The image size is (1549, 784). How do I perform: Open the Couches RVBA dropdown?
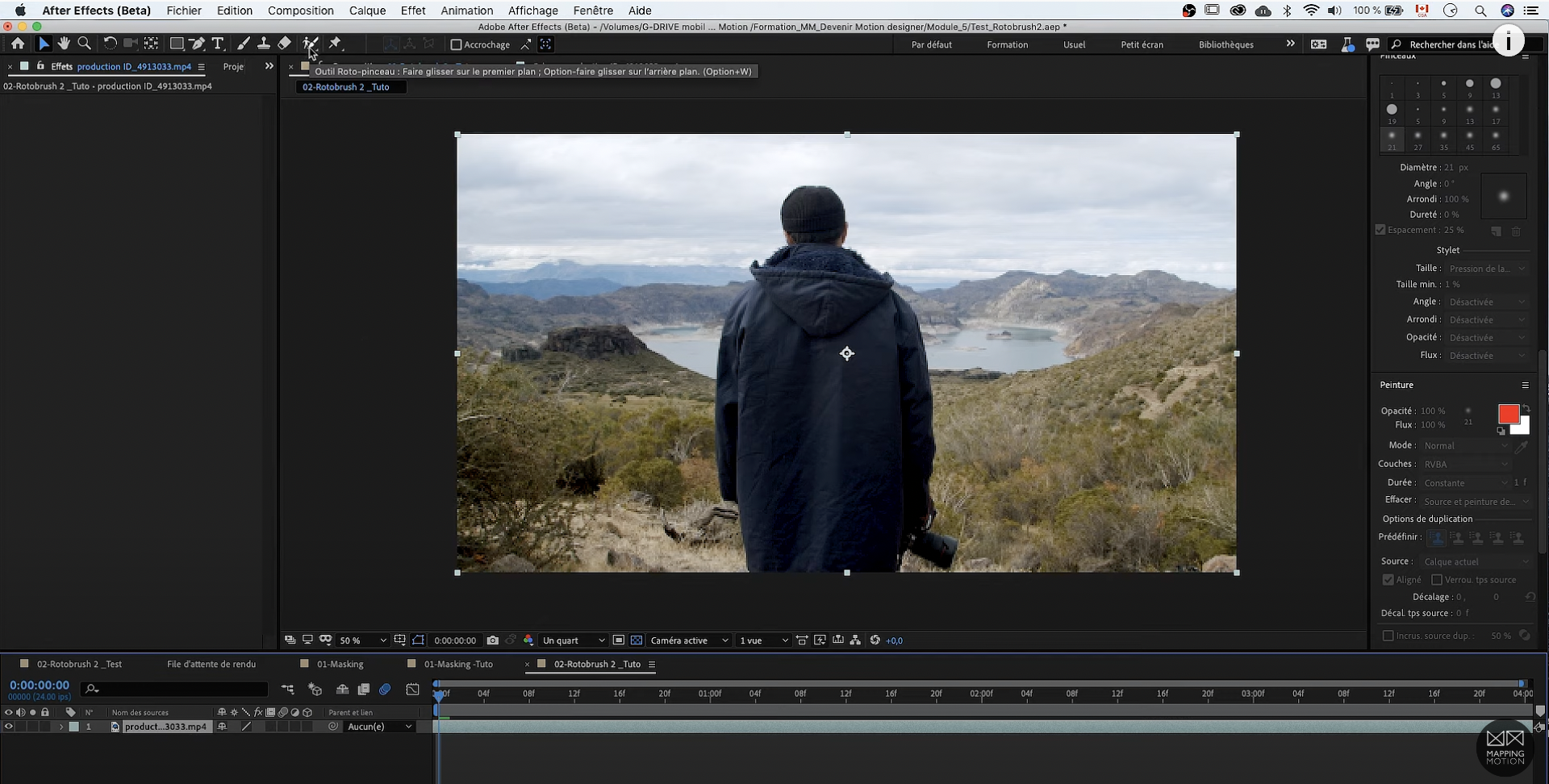click(1465, 464)
